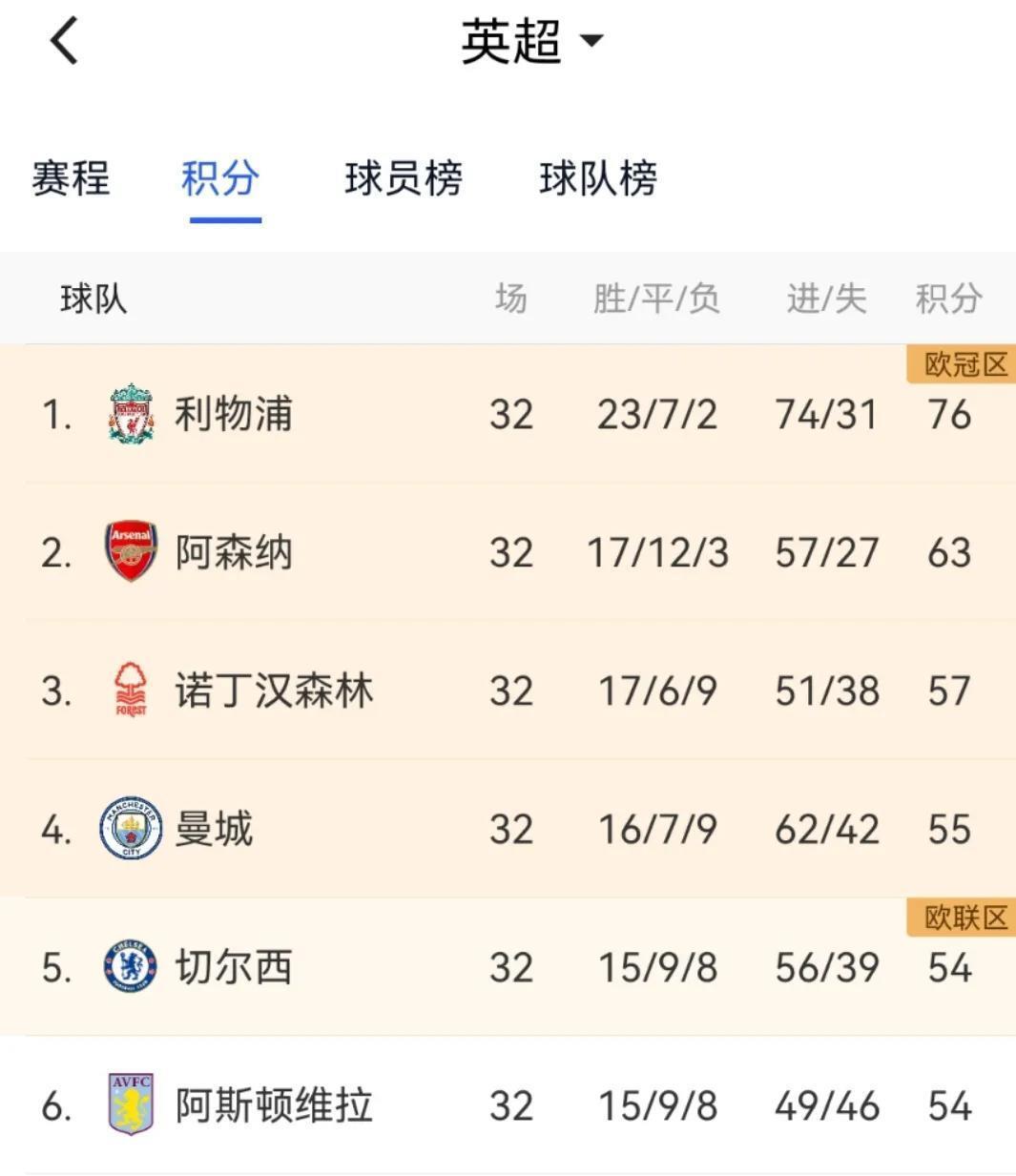Click the Arsenal club crest icon
The height and width of the screenshot is (1176, 1016).
click(x=132, y=551)
